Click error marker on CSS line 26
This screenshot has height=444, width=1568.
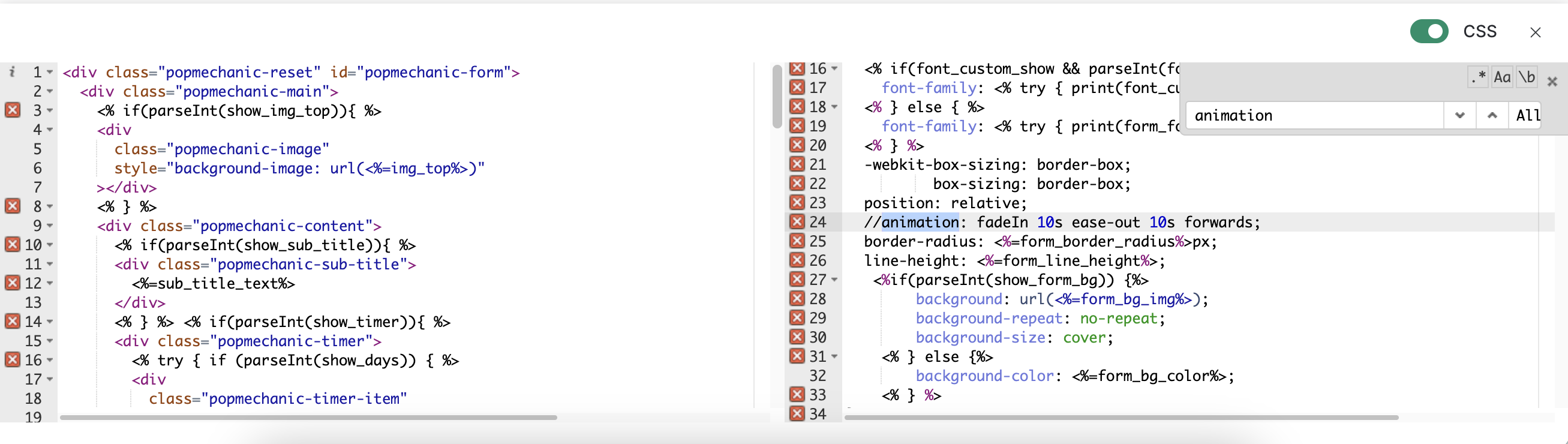(797, 260)
